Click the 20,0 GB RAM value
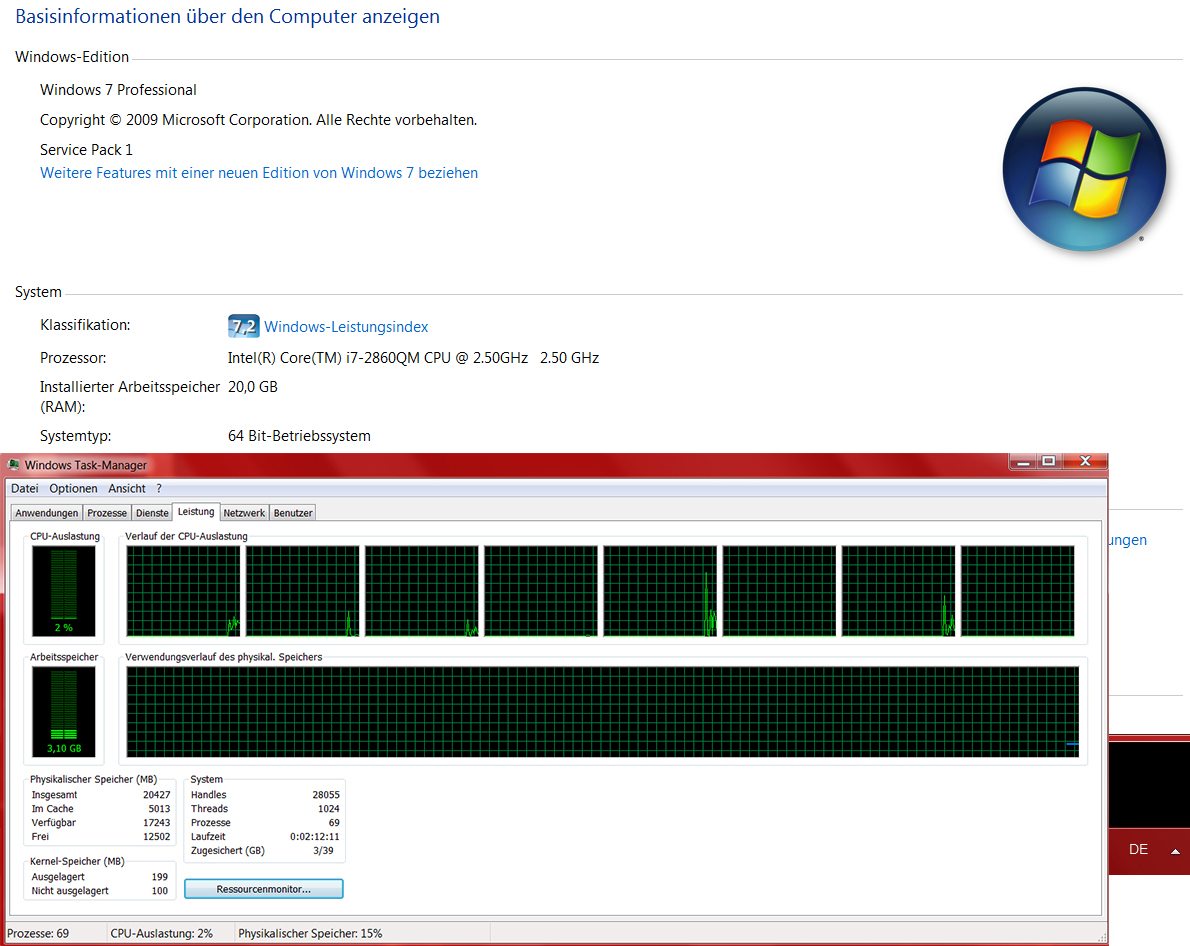Image resolution: width=1190 pixels, height=946 pixels. (x=253, y=386)
